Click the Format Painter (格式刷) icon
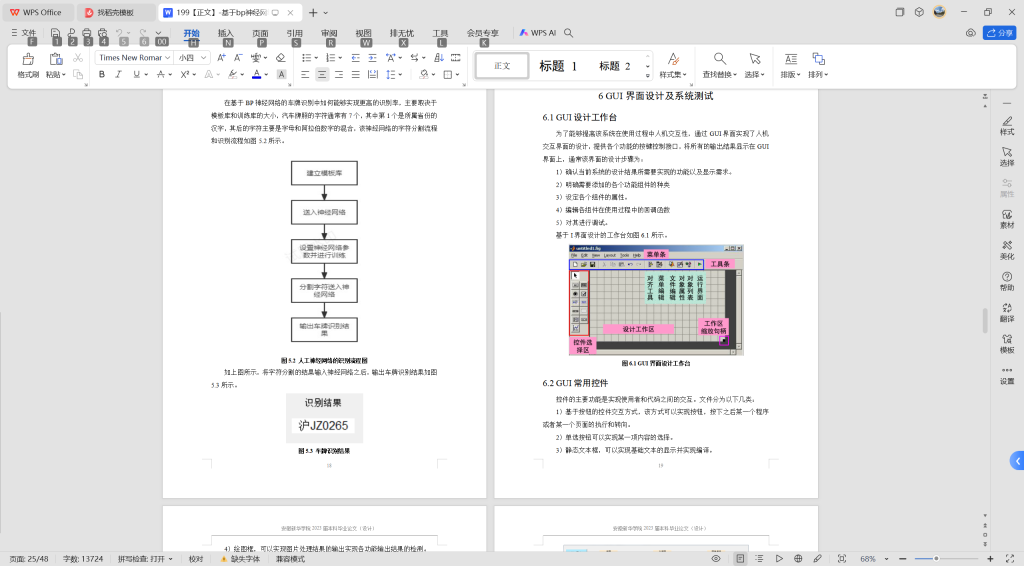 point(27,59)
